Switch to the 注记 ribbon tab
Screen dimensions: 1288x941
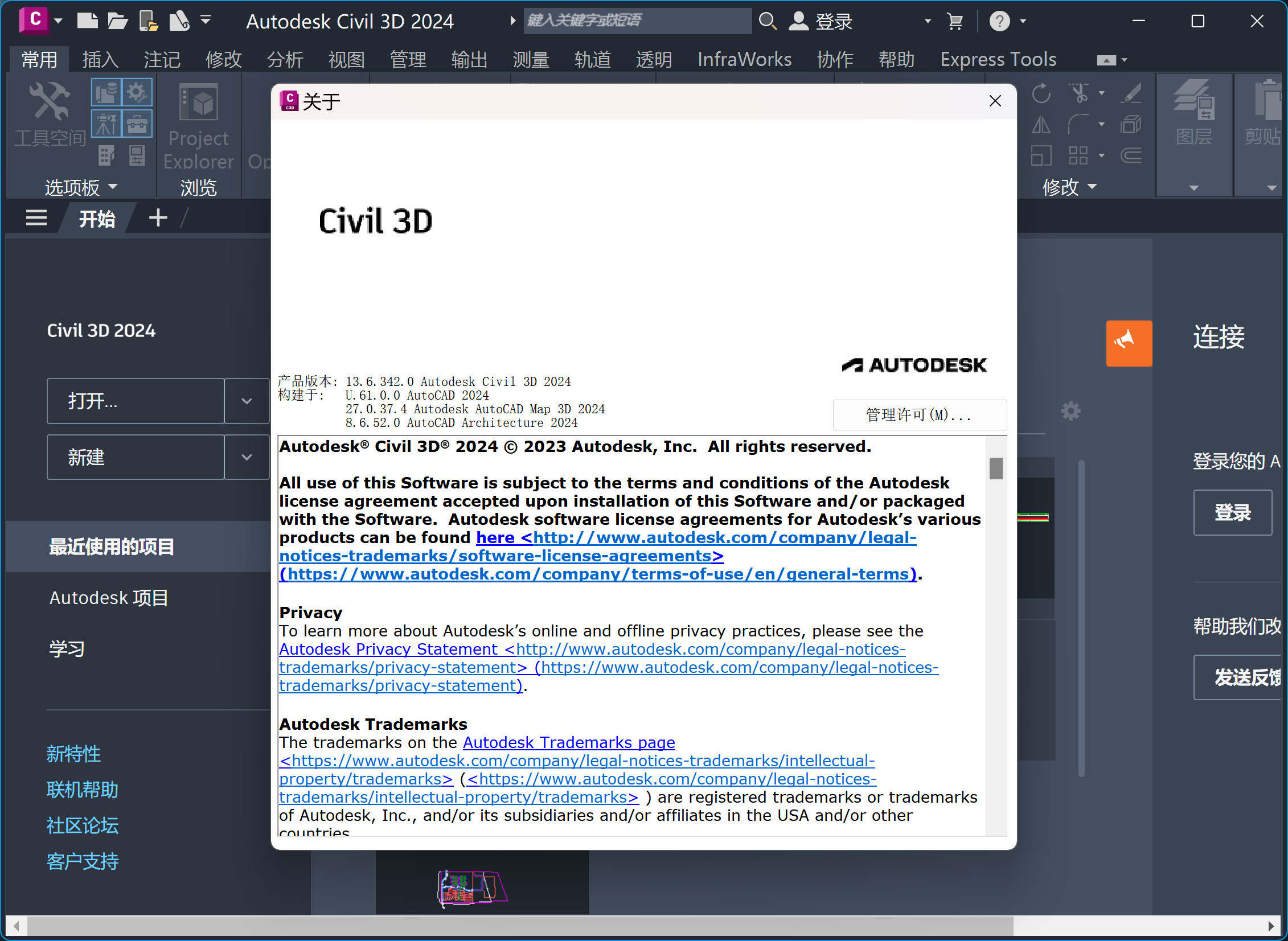(162, 59)
